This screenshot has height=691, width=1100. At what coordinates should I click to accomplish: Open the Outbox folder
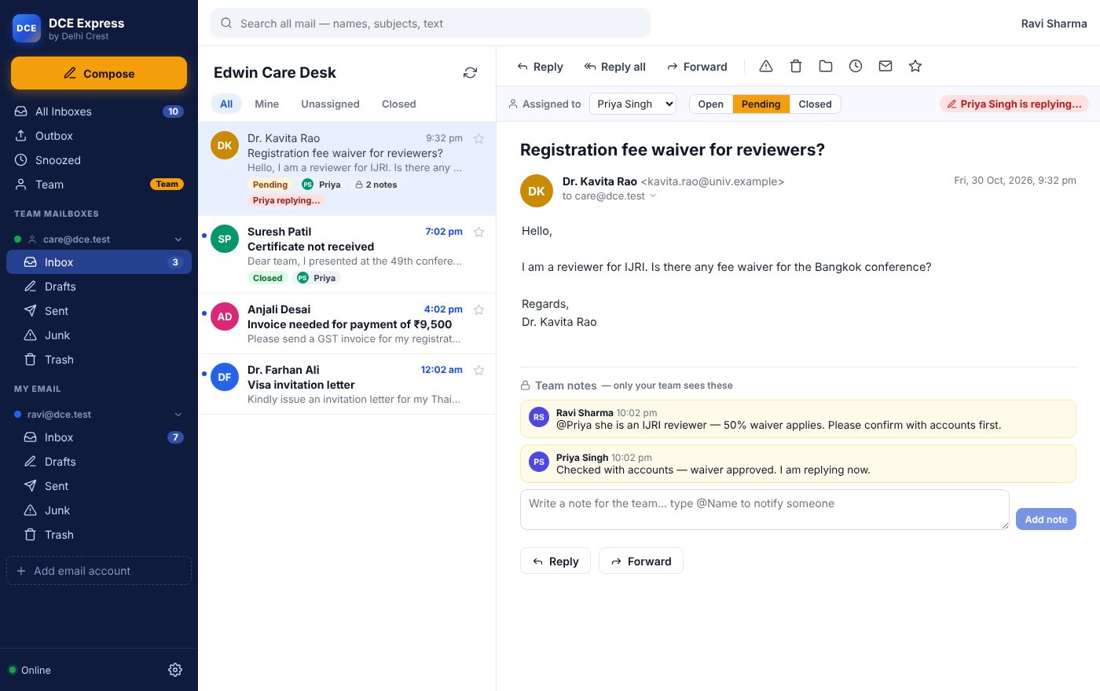point(99,135)
